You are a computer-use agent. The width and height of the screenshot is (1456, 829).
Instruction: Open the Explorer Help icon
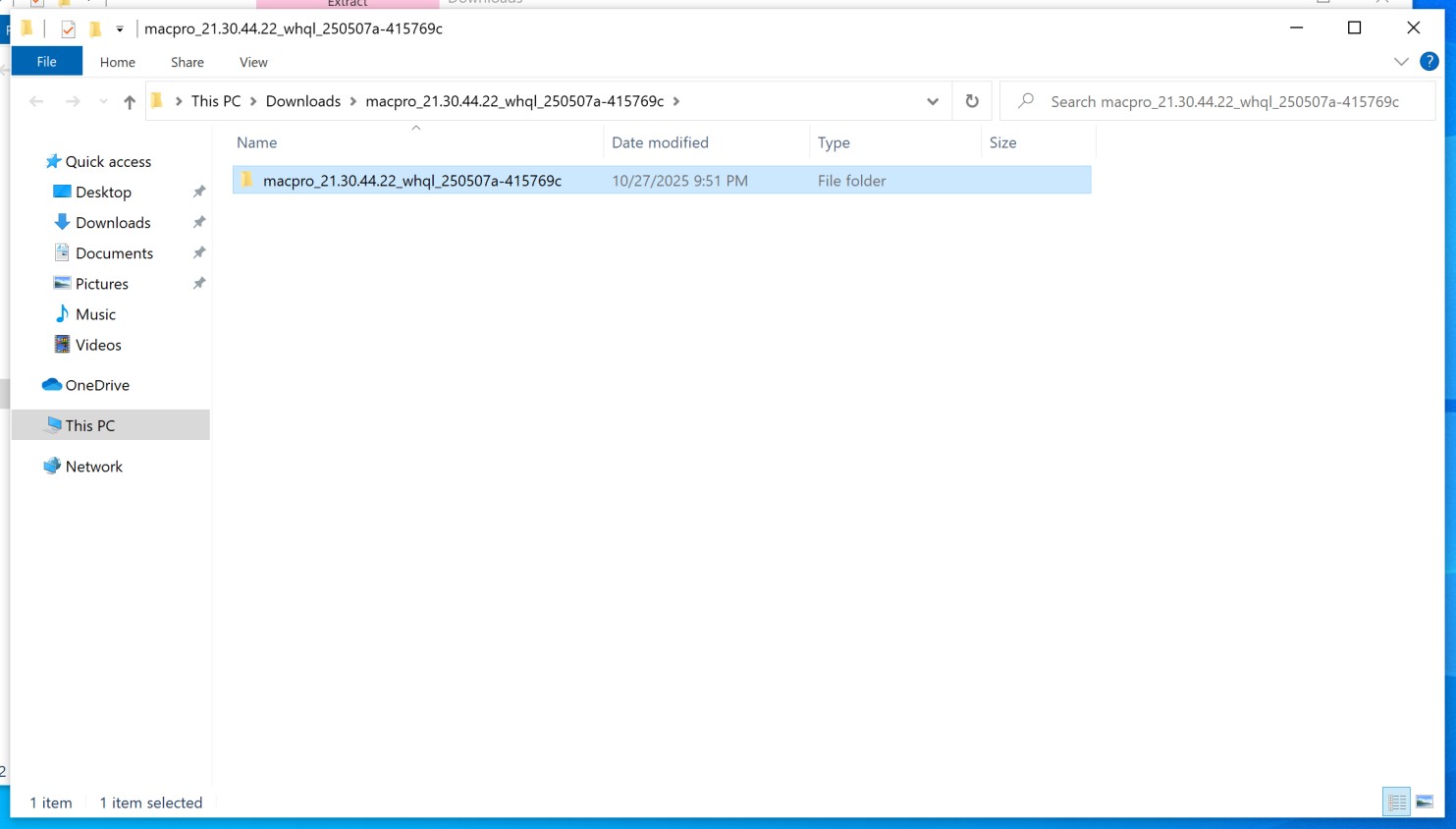[x=1429, y=62]
